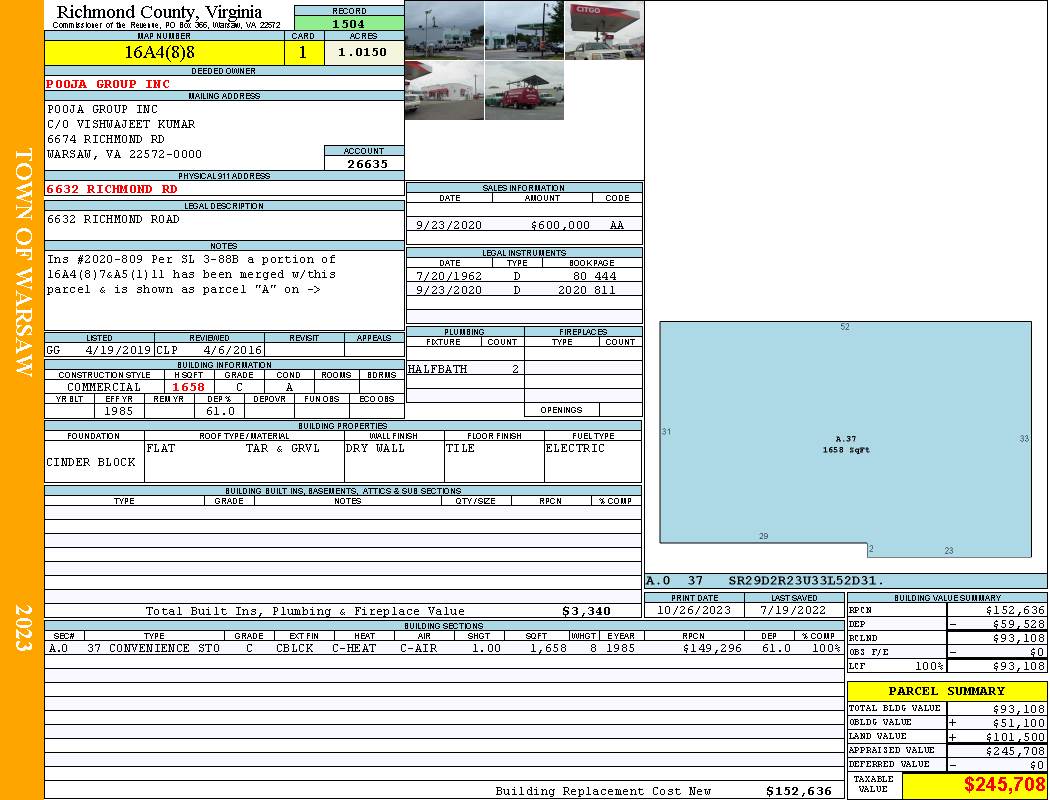The image size is (1050, 800).
Task: Click the 9/23/2020 sale row for $600,000
Action: coord(523,225)
